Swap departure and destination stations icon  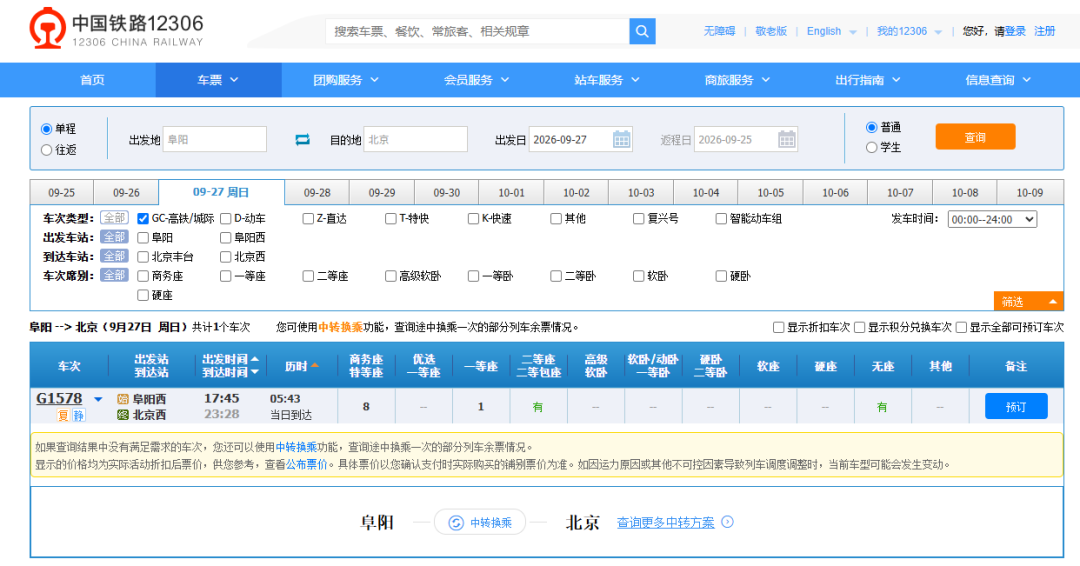pyautogui.click(x=302, y=140)
